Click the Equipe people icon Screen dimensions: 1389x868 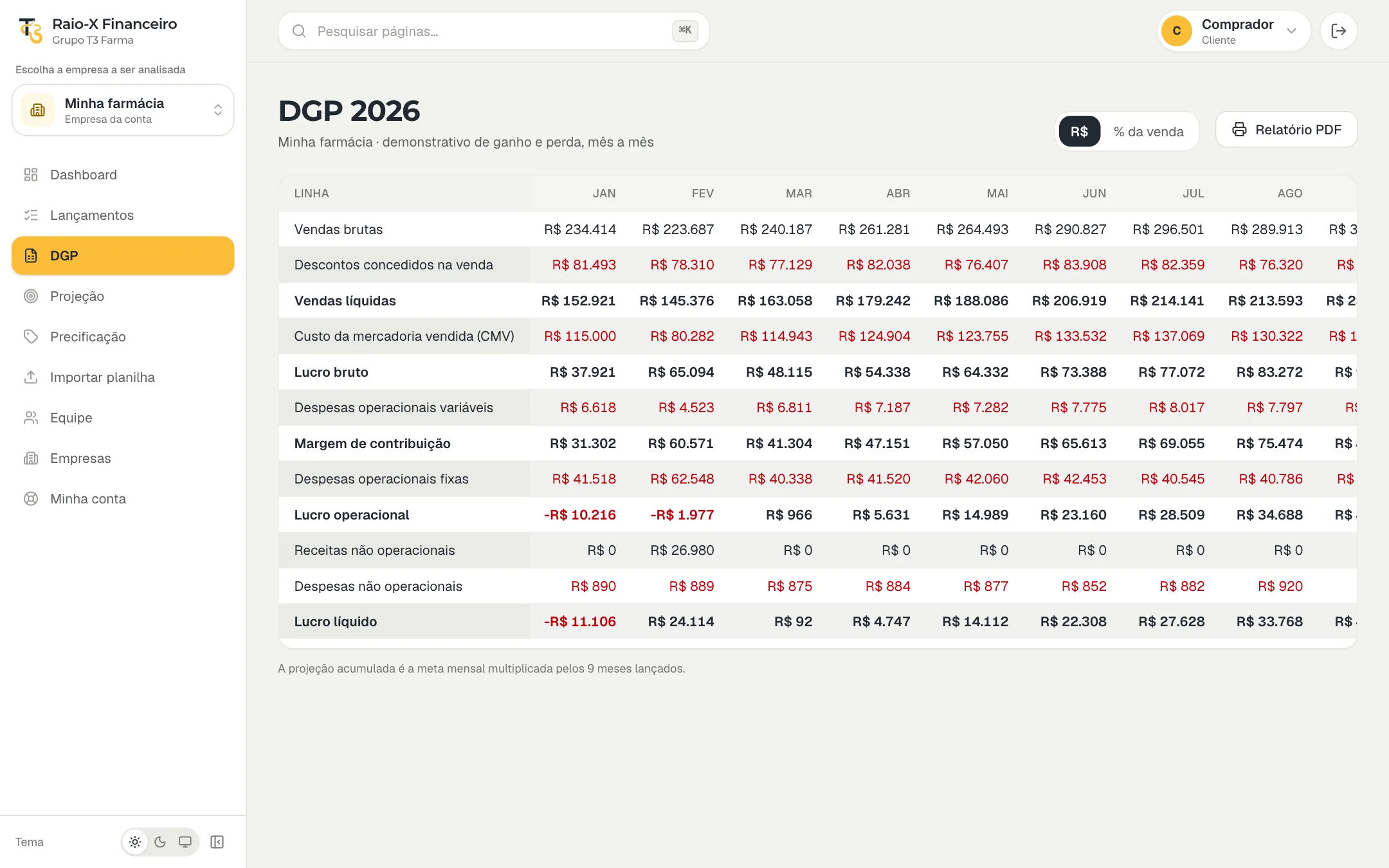(31, 418)
